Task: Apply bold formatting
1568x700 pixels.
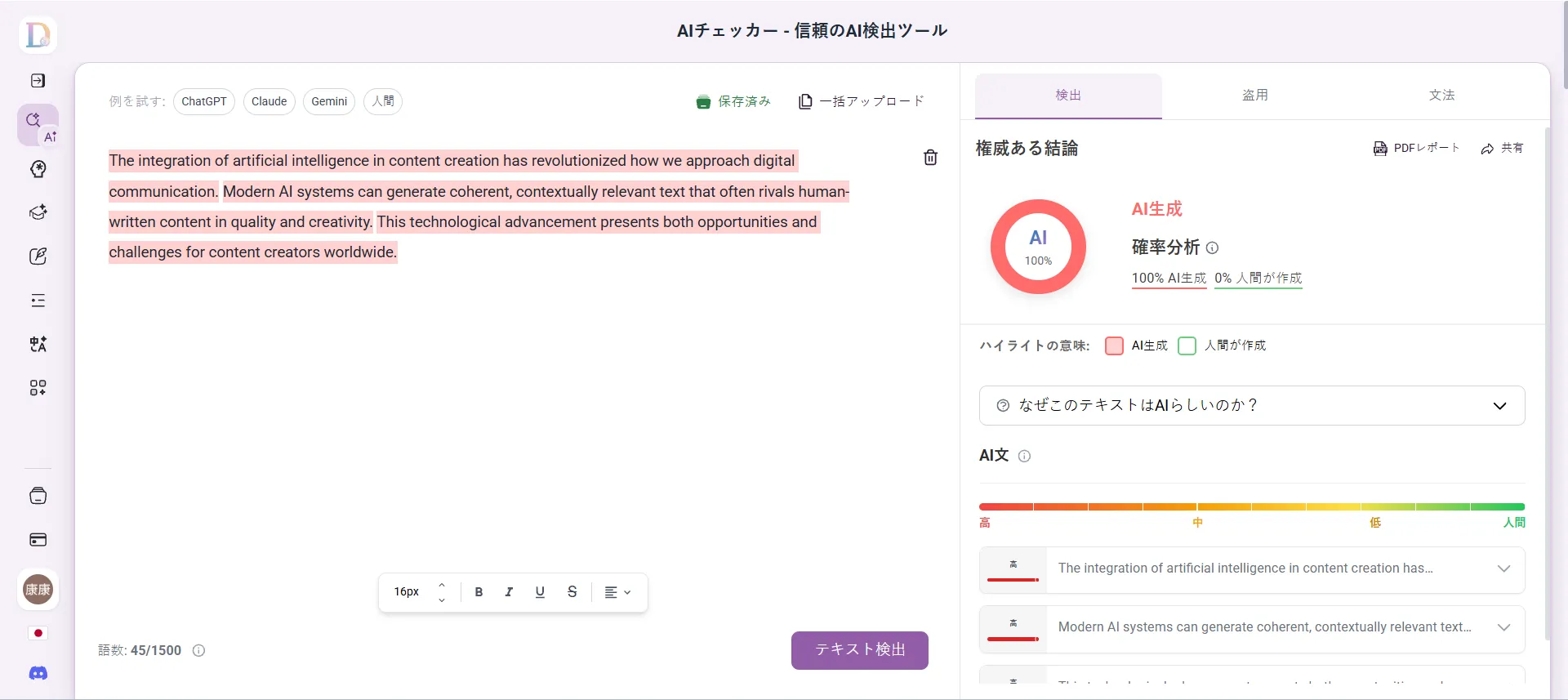Action: [x=479, y=592]
